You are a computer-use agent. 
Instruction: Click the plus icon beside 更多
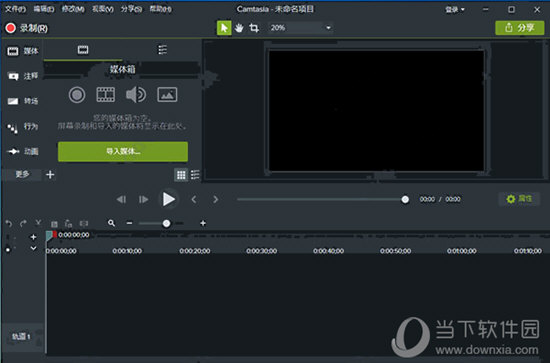coord(50,174)
